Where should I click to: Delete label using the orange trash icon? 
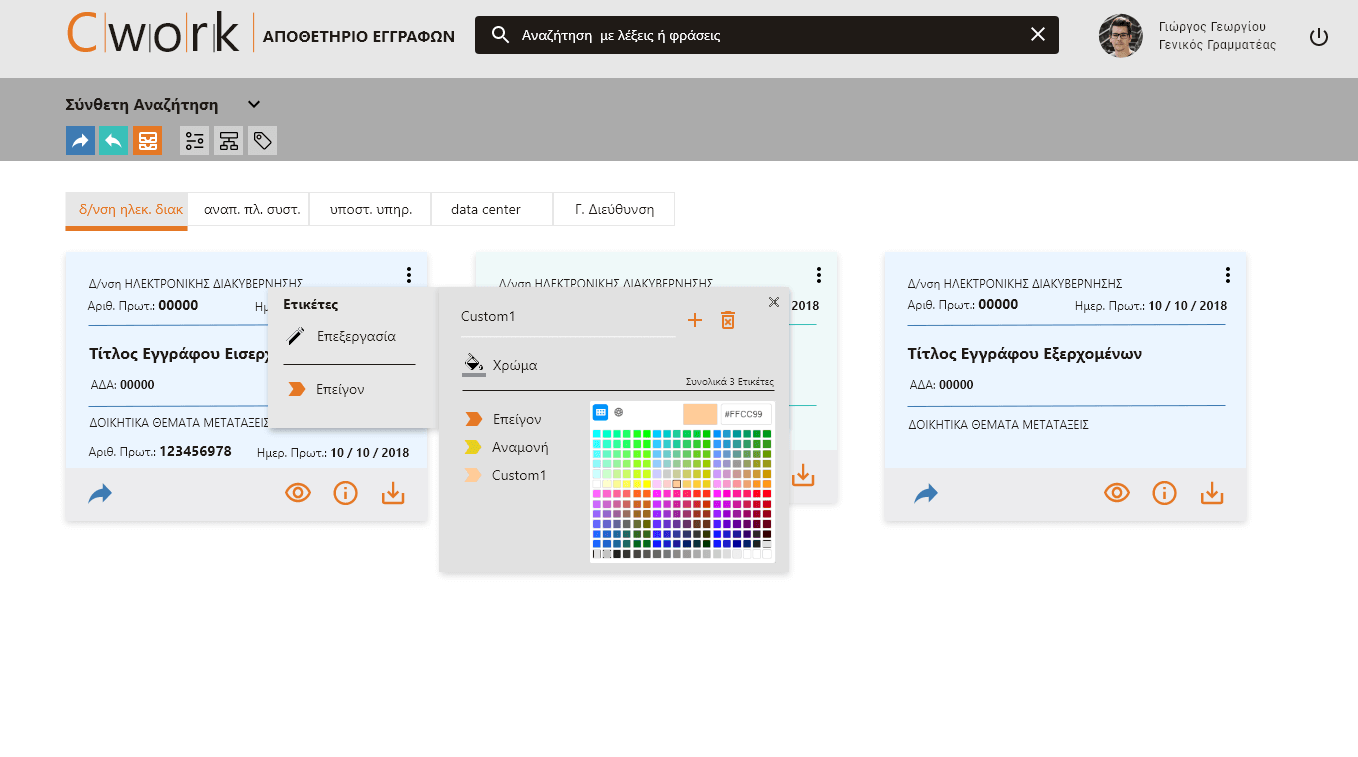(x=728, y=320)
